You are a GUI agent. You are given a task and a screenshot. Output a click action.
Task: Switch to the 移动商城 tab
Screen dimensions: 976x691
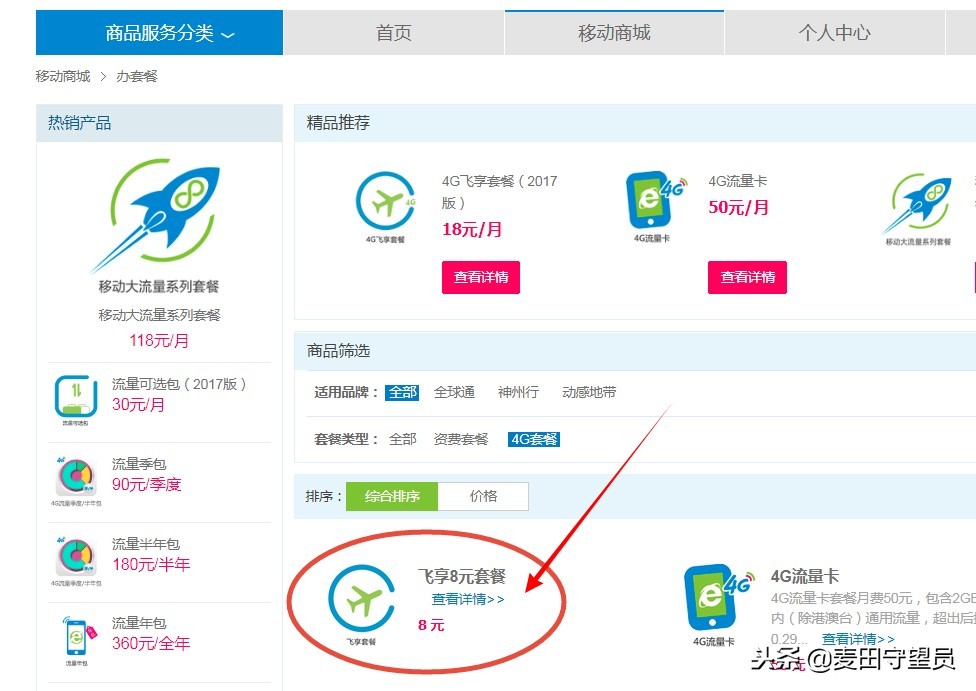pyautogui.click(x=614, y=32)
